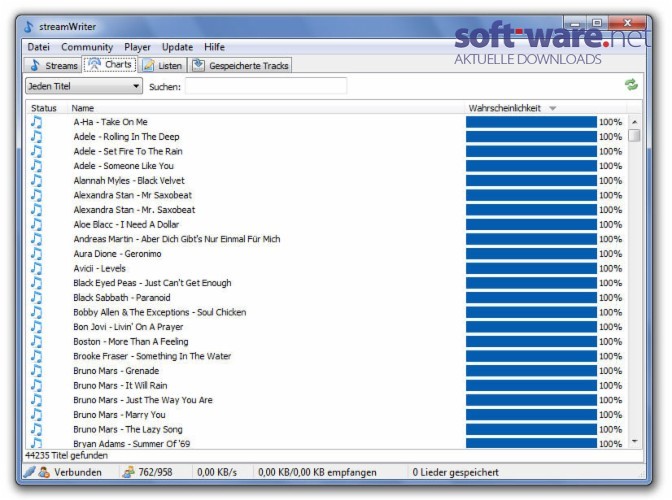
Task: Click the scroll up arrow of the chart list
Action: (635, 122)
